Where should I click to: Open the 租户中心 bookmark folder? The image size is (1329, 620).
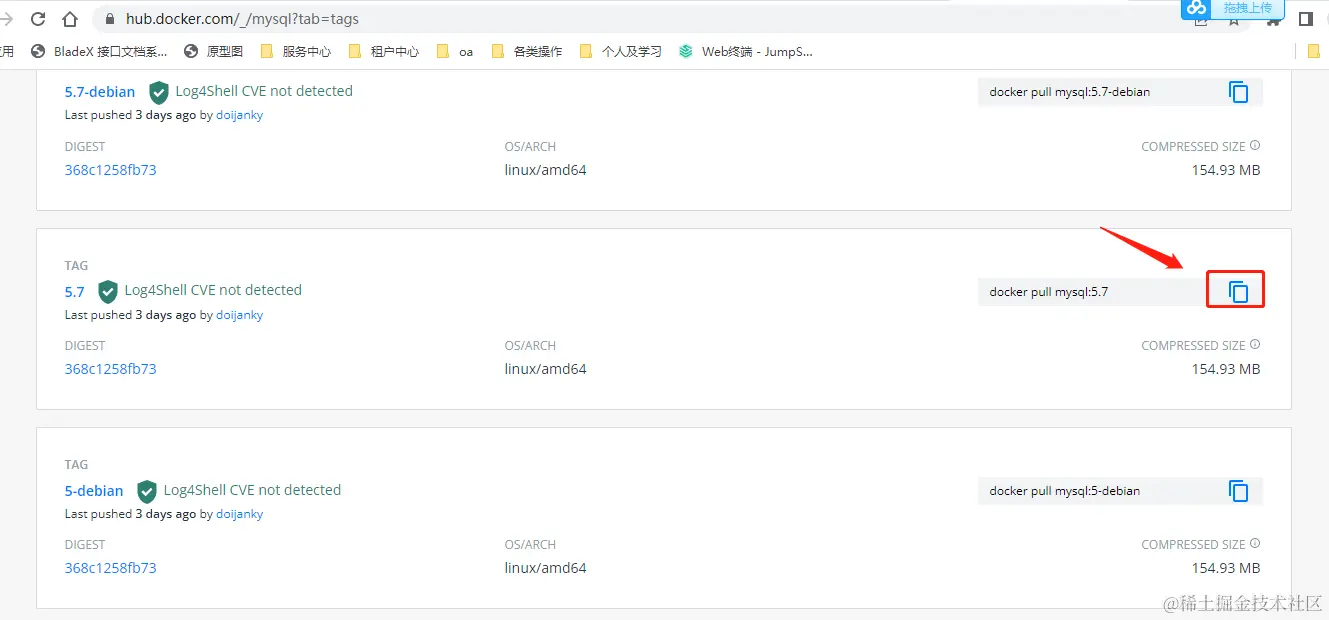click(x=384, y=51)
